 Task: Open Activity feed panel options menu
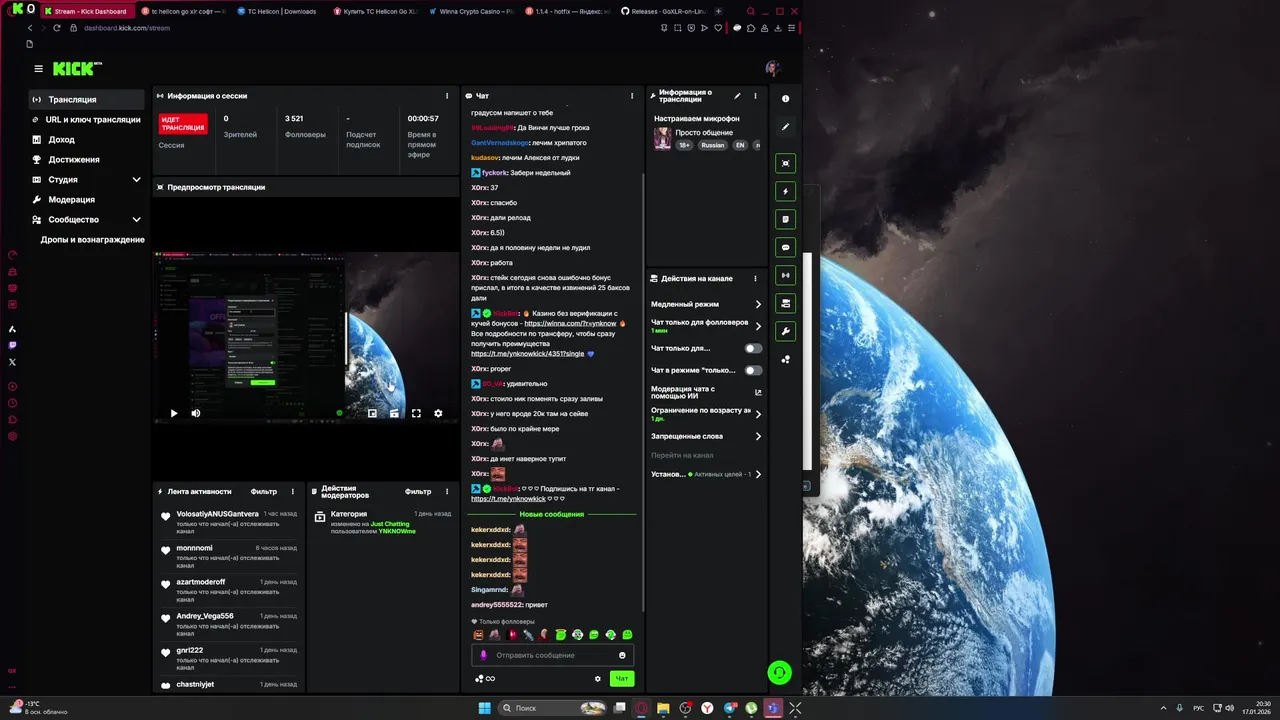click(x=293, y=492)
